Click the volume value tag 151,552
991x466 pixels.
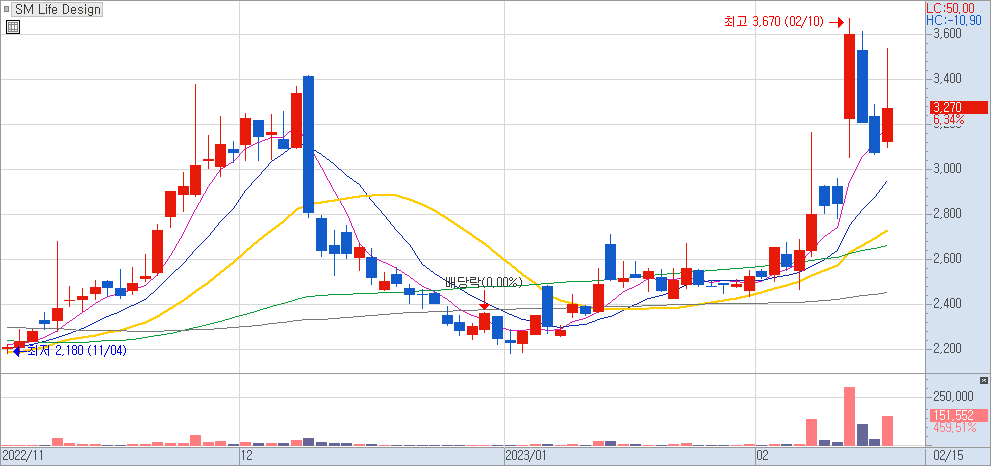click(x=959, y=416)
